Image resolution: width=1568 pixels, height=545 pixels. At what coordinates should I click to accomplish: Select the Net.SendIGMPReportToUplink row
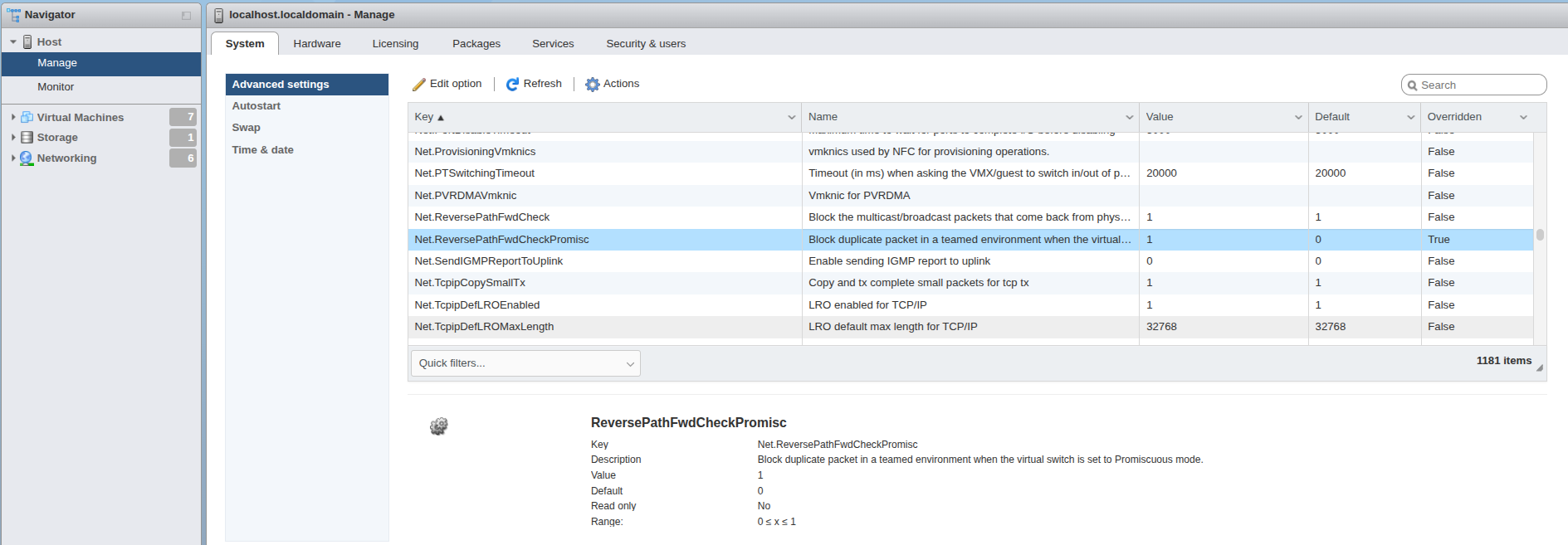(x=489, y=261)
